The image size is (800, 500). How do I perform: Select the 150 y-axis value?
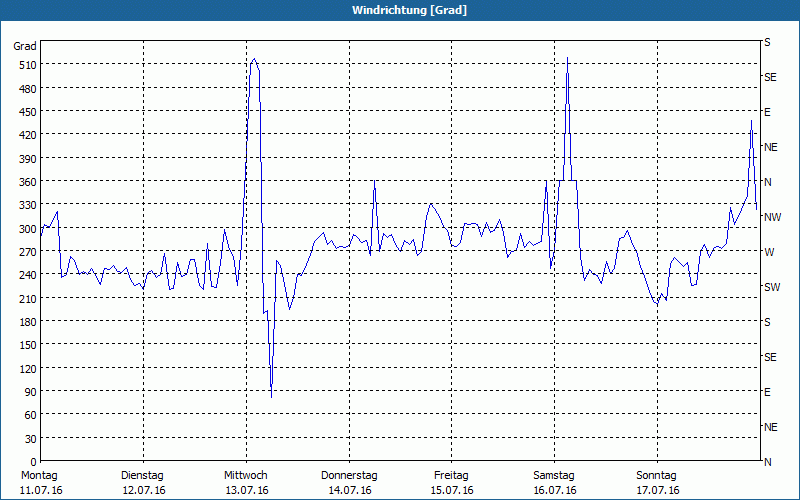pyautogui.click(x=28, y=345)
